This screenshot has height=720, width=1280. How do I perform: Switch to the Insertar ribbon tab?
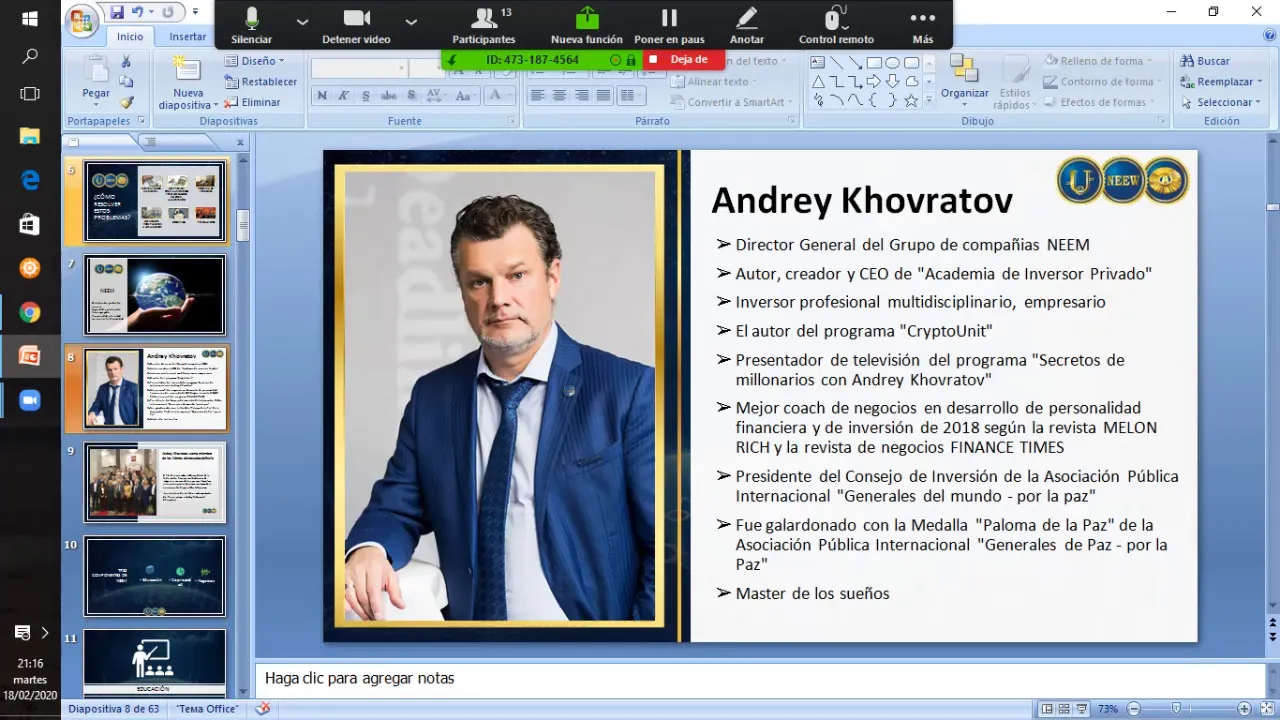coord(187,36)
